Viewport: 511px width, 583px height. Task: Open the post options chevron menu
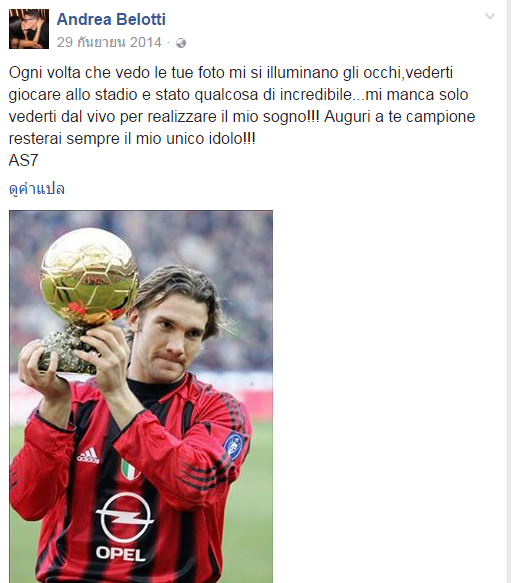490,16
